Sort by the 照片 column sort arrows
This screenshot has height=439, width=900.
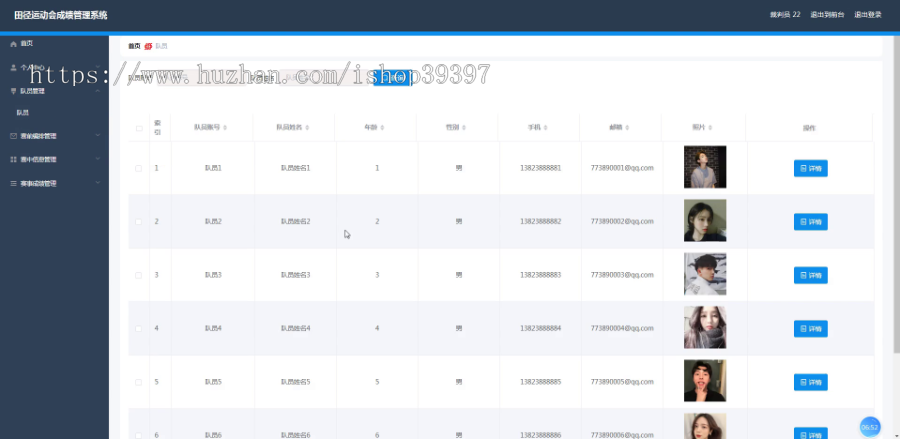click(710, 127)
